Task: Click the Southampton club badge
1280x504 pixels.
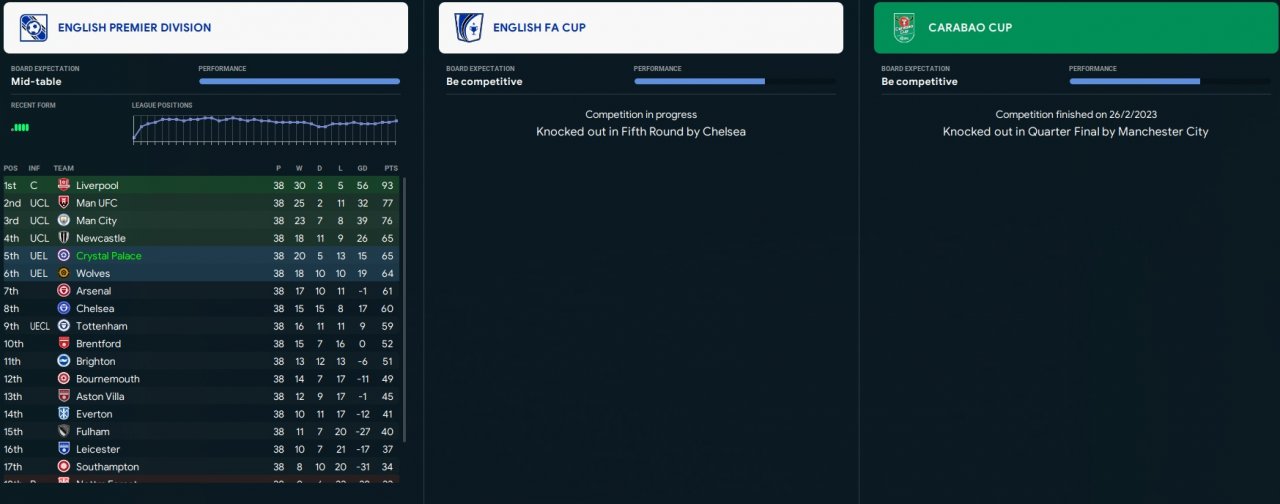Action: click(64, 467)
